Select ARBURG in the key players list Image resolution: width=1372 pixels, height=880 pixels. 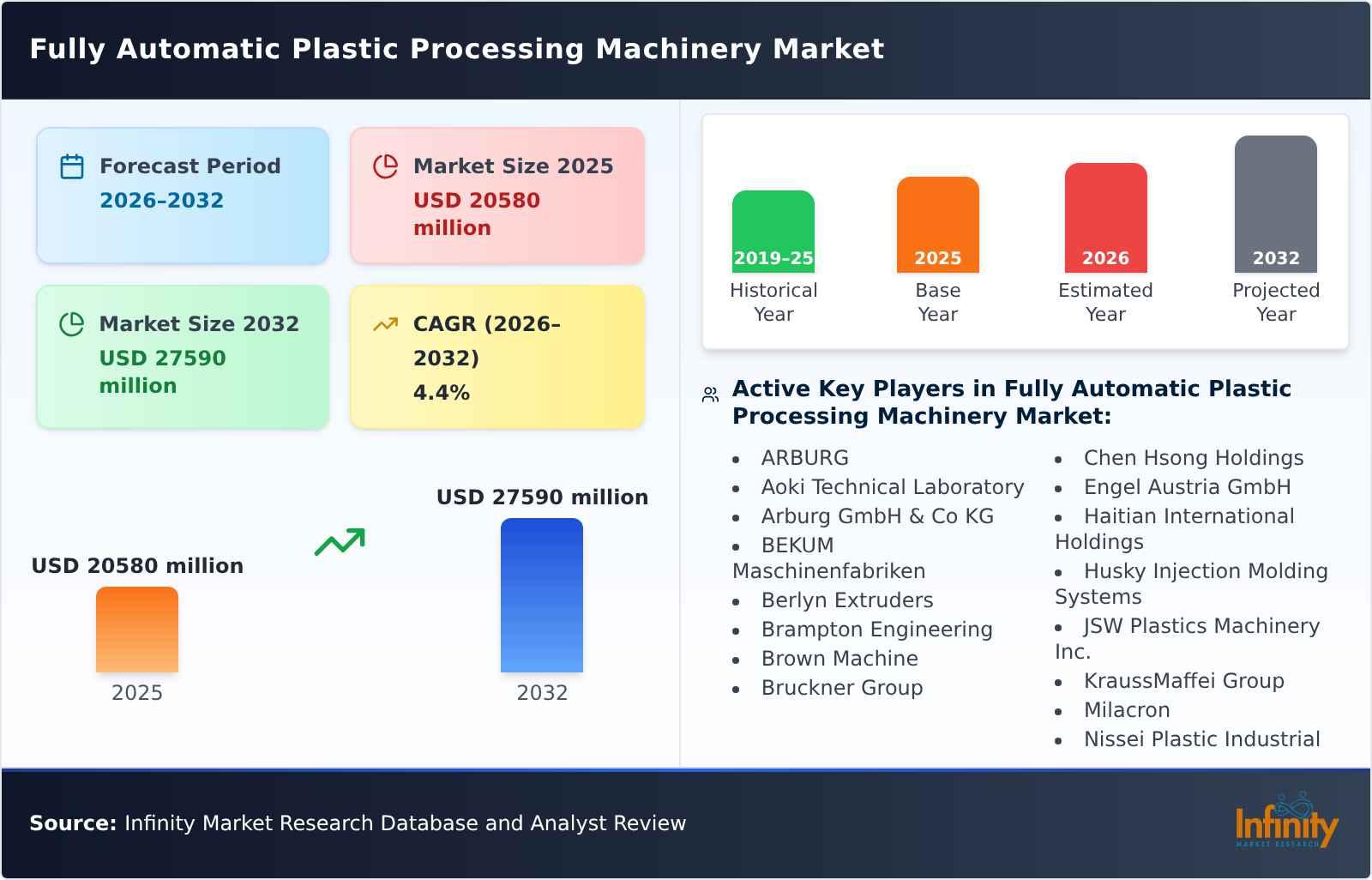click(x=804, y=458)
